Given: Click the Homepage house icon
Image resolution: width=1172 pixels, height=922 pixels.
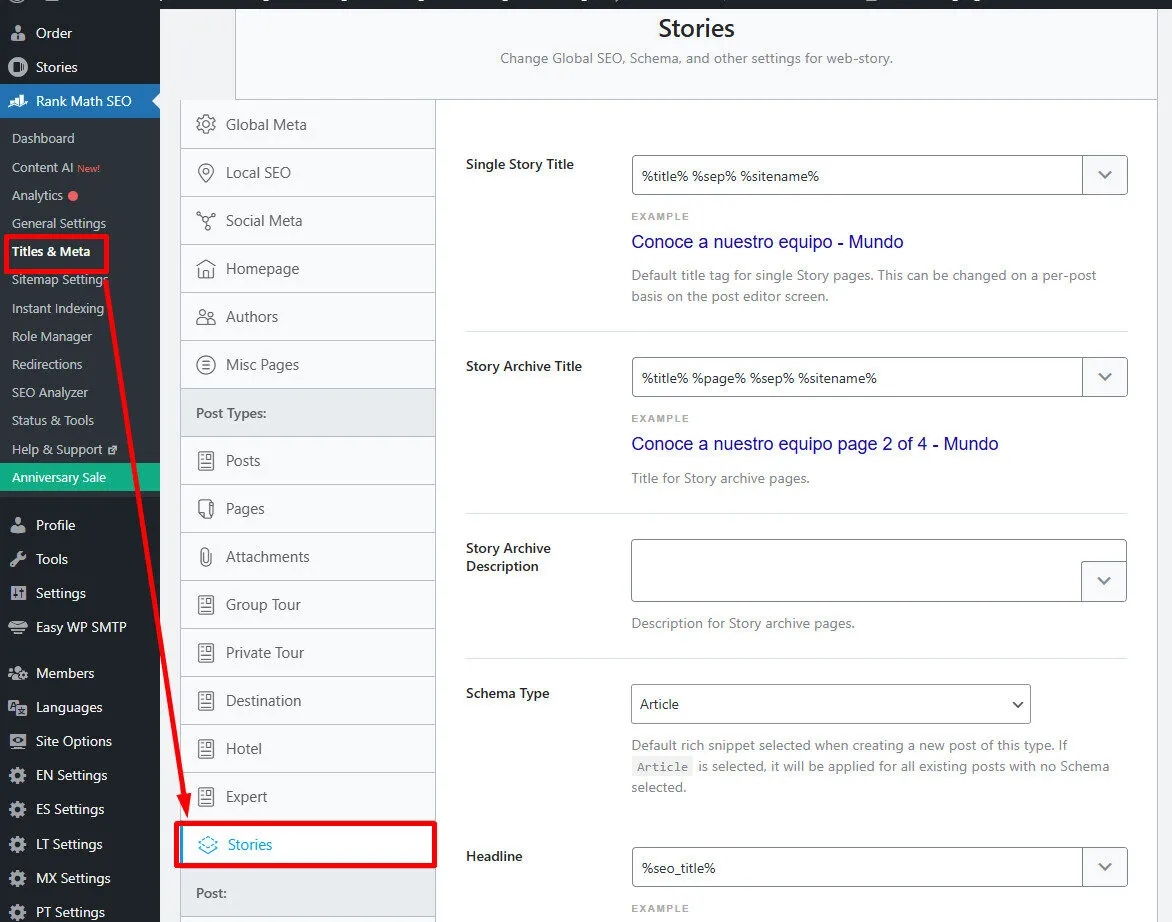Looking at the screenshot, I should pos(206,269).
